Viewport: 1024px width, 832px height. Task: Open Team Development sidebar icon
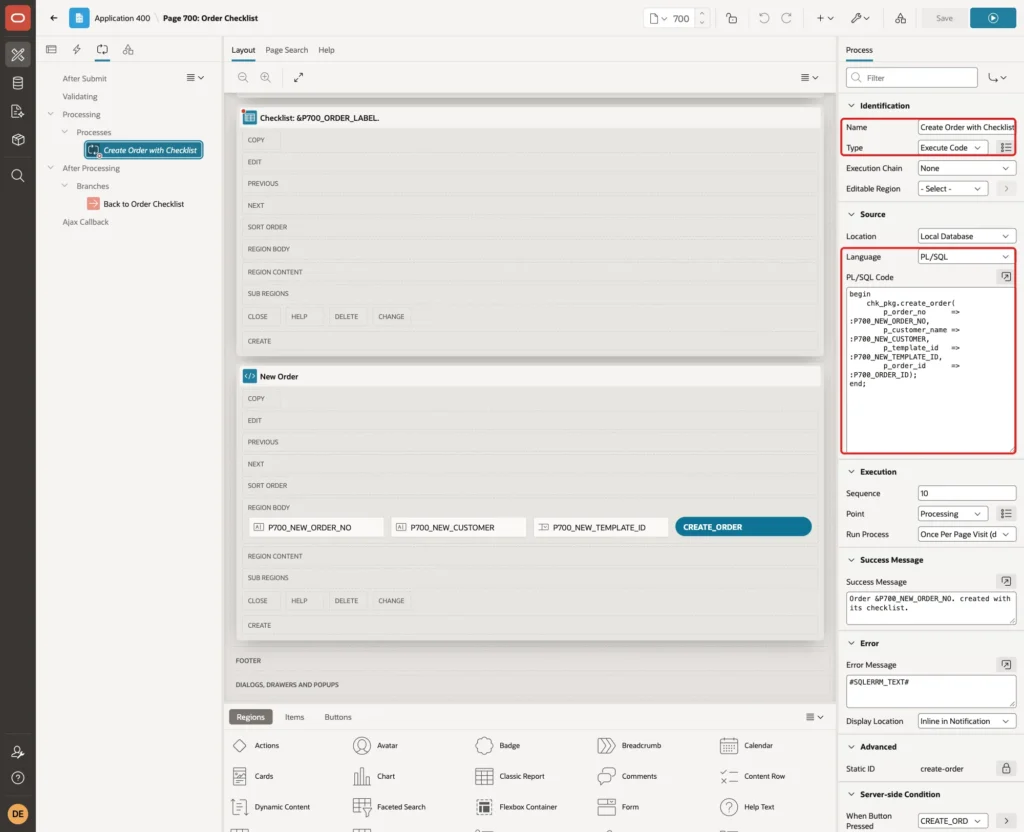click(x=18, y=112)
